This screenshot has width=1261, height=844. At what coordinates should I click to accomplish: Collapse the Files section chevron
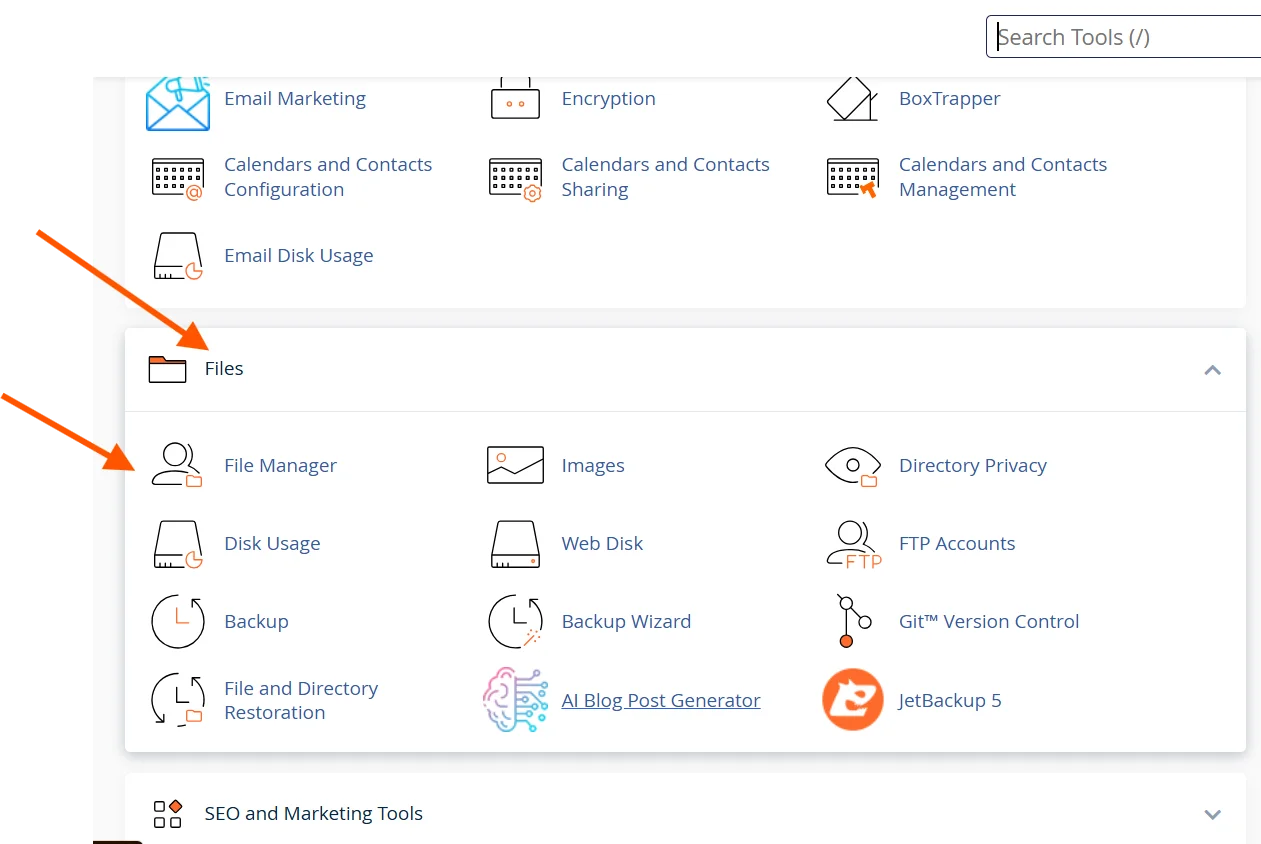[x=1212, y=369]
